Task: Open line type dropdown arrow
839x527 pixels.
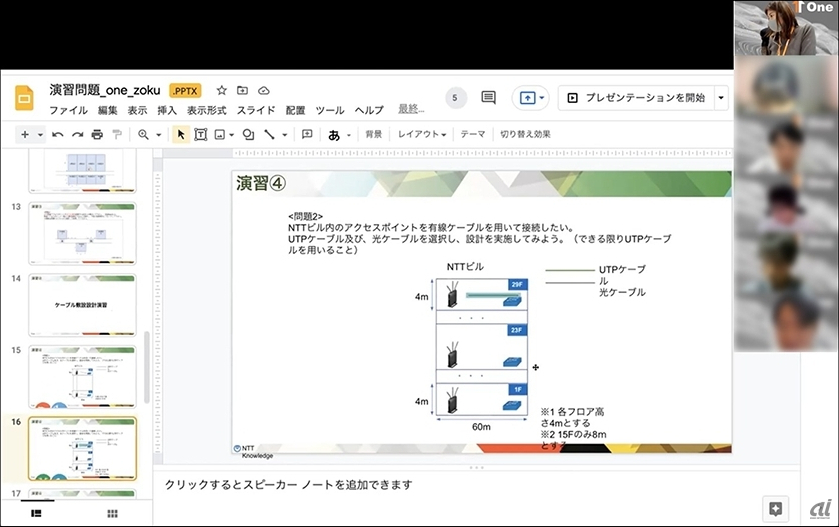Action: [x=285, y=135]
